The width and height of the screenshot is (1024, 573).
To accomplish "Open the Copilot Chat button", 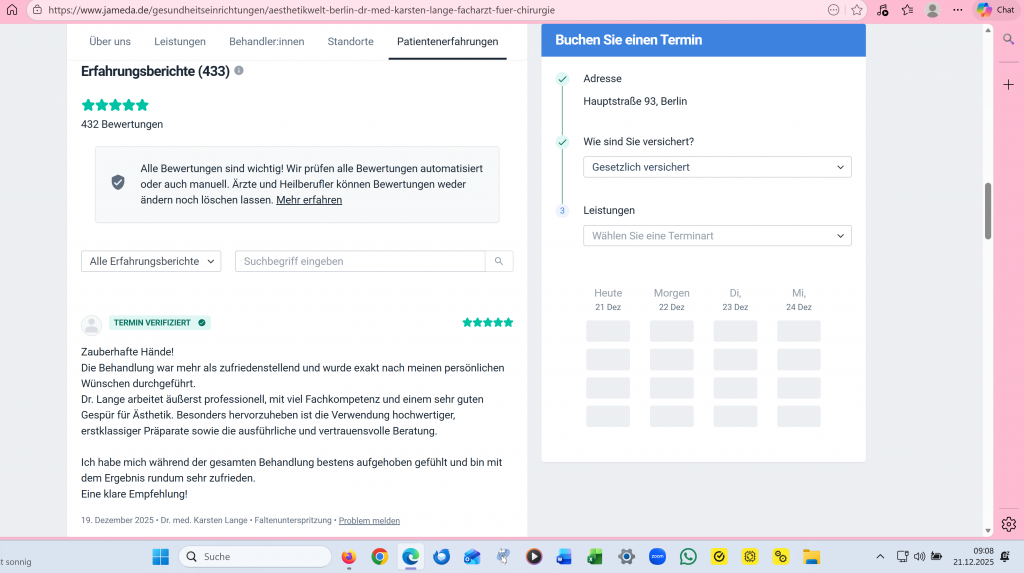I will pyautogui.click(x=995, y=10).
